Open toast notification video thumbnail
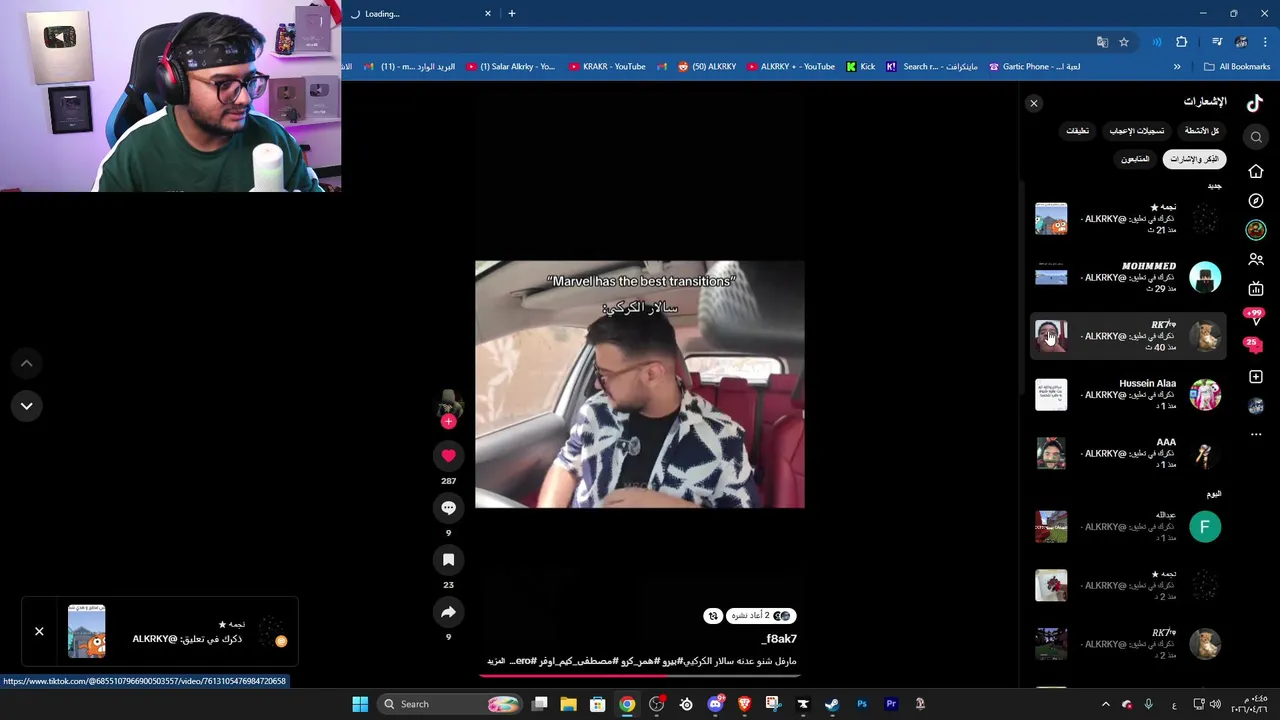Viewport: 1280px width, 720px height. (86, 631)
